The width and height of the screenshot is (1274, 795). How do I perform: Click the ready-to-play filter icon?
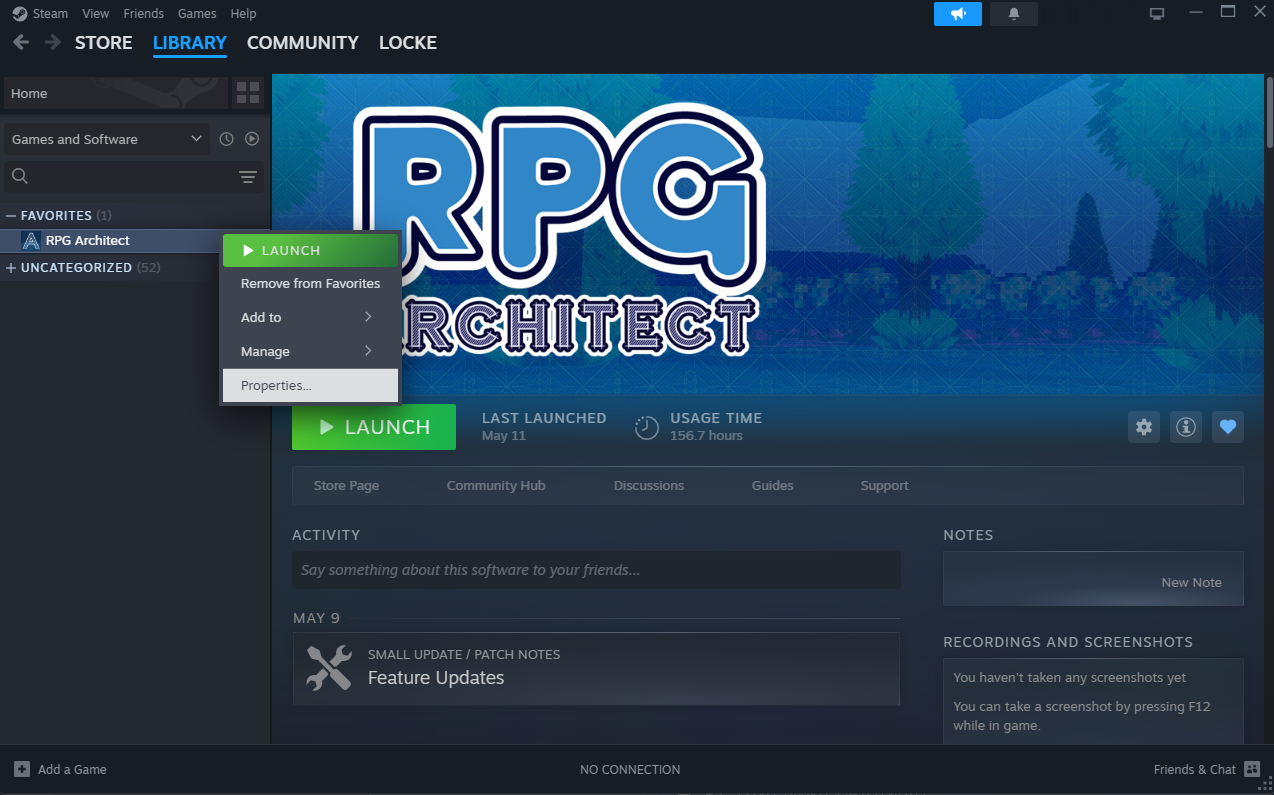(252, 139)
